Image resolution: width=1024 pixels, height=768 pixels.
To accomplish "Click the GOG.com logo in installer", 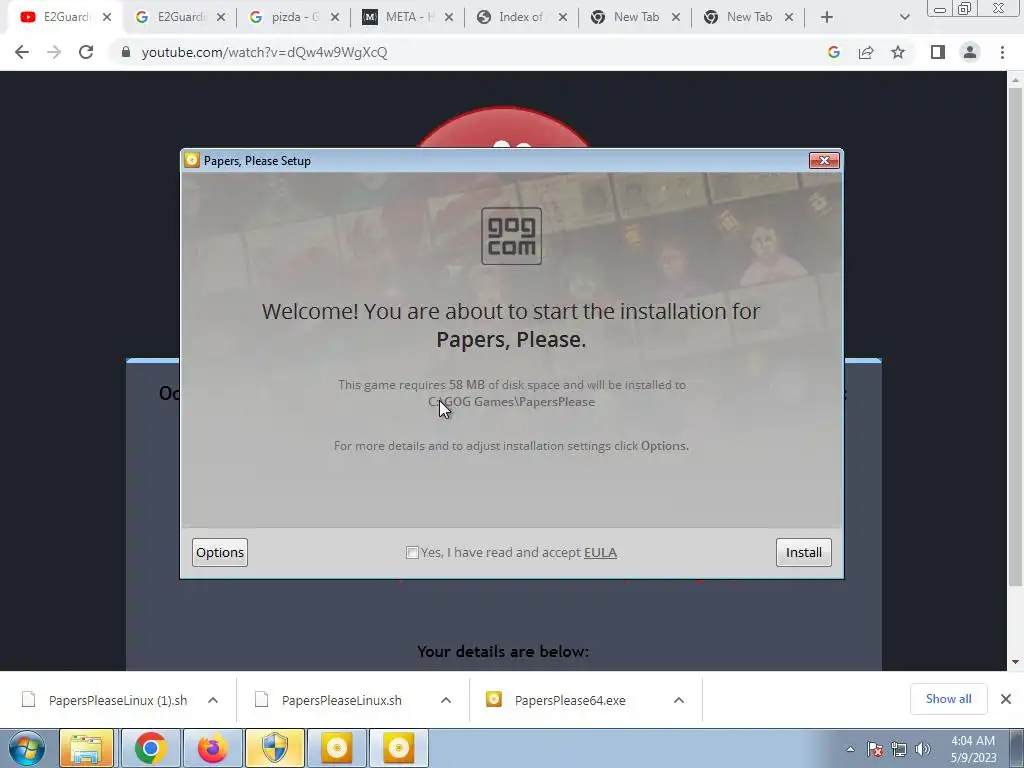I will pyautogui.click(x=511, y=236).
